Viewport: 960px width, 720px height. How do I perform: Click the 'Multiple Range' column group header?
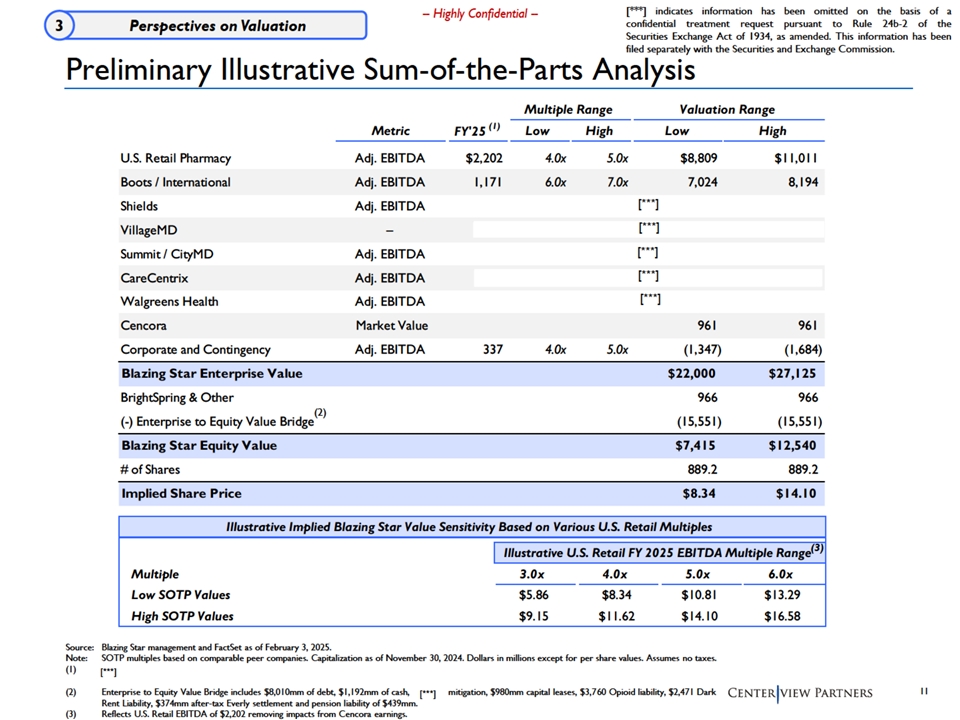[568, 110]
